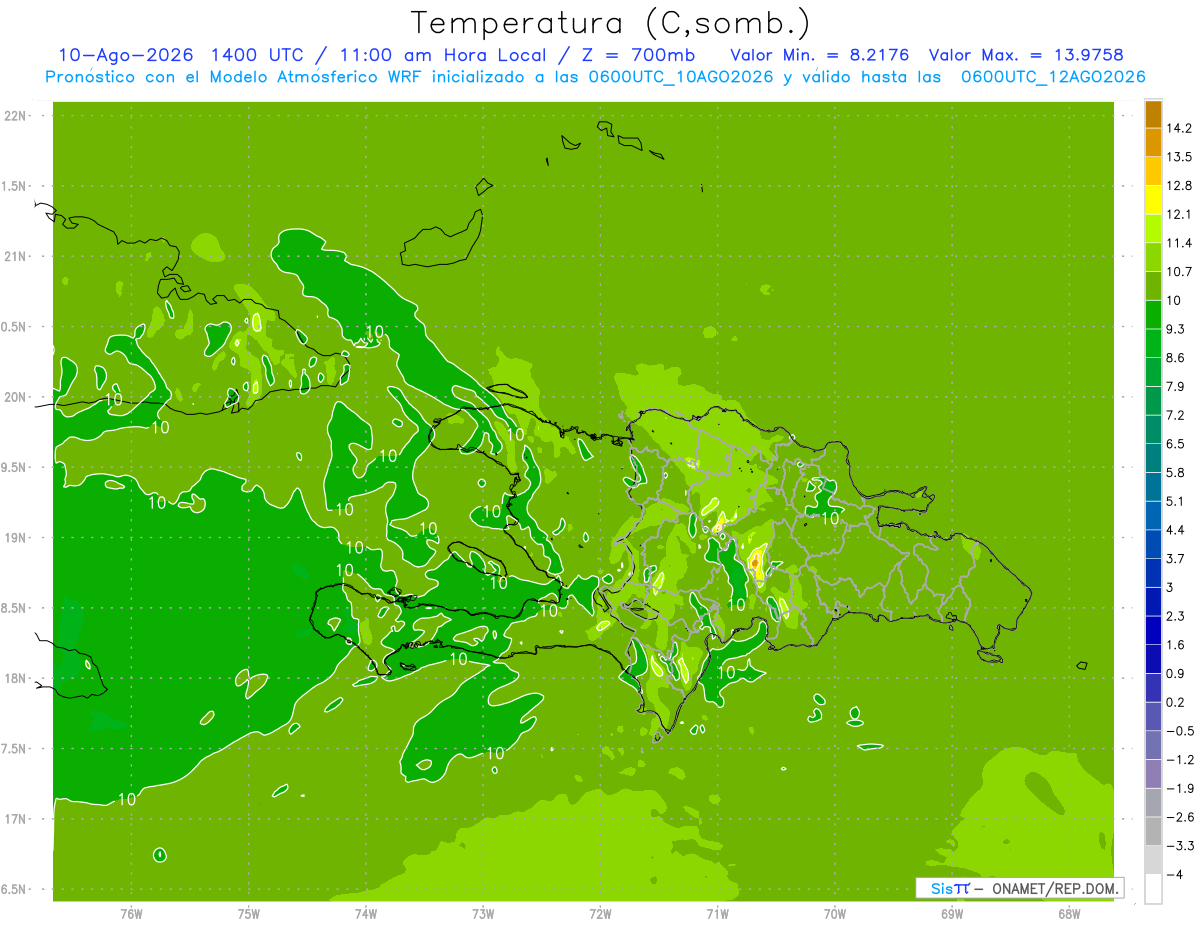
Task: Click the '13.5' legend value
Action: tap(1180, 157)
